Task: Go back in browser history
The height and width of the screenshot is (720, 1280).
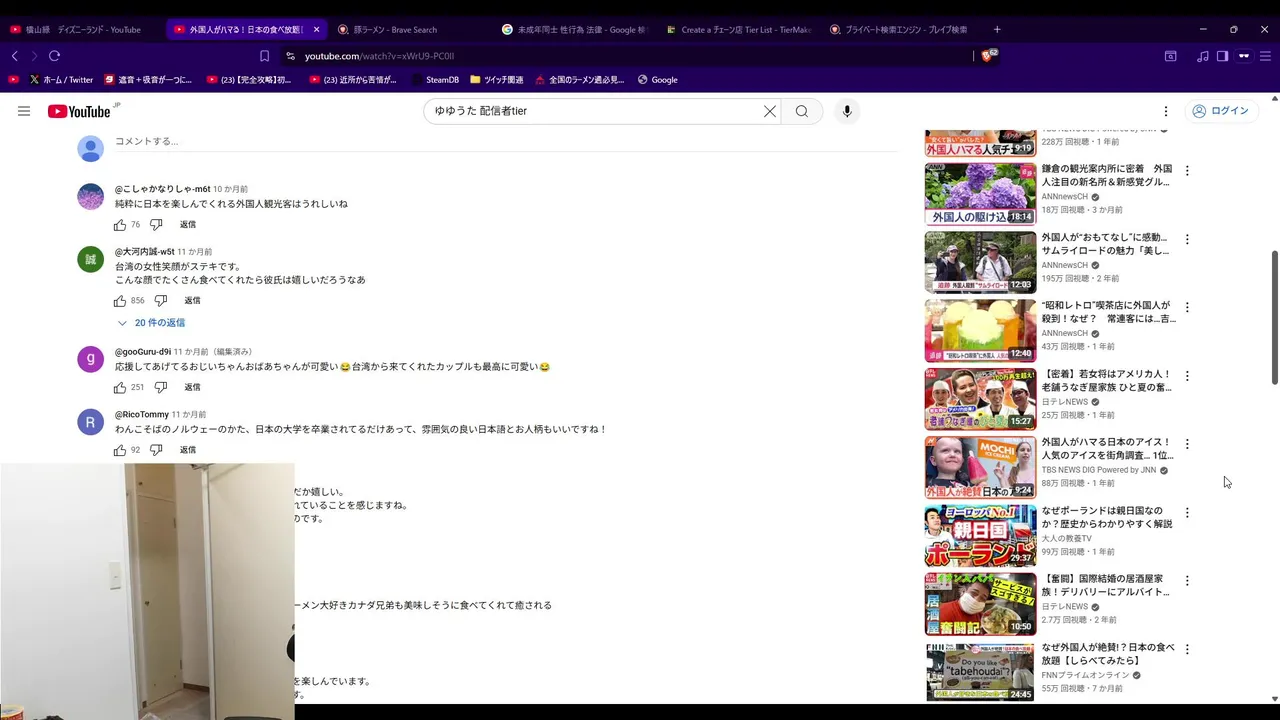Action: click(14, 56)
